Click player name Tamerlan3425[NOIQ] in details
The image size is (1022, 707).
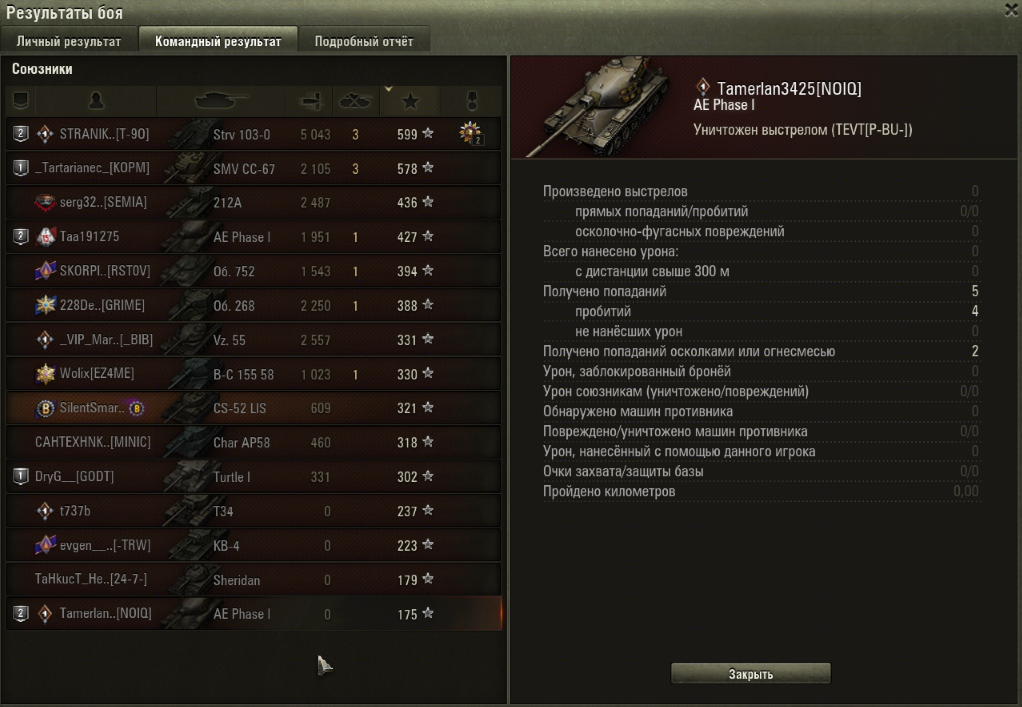pyautogui.click(x=789, y=89)
